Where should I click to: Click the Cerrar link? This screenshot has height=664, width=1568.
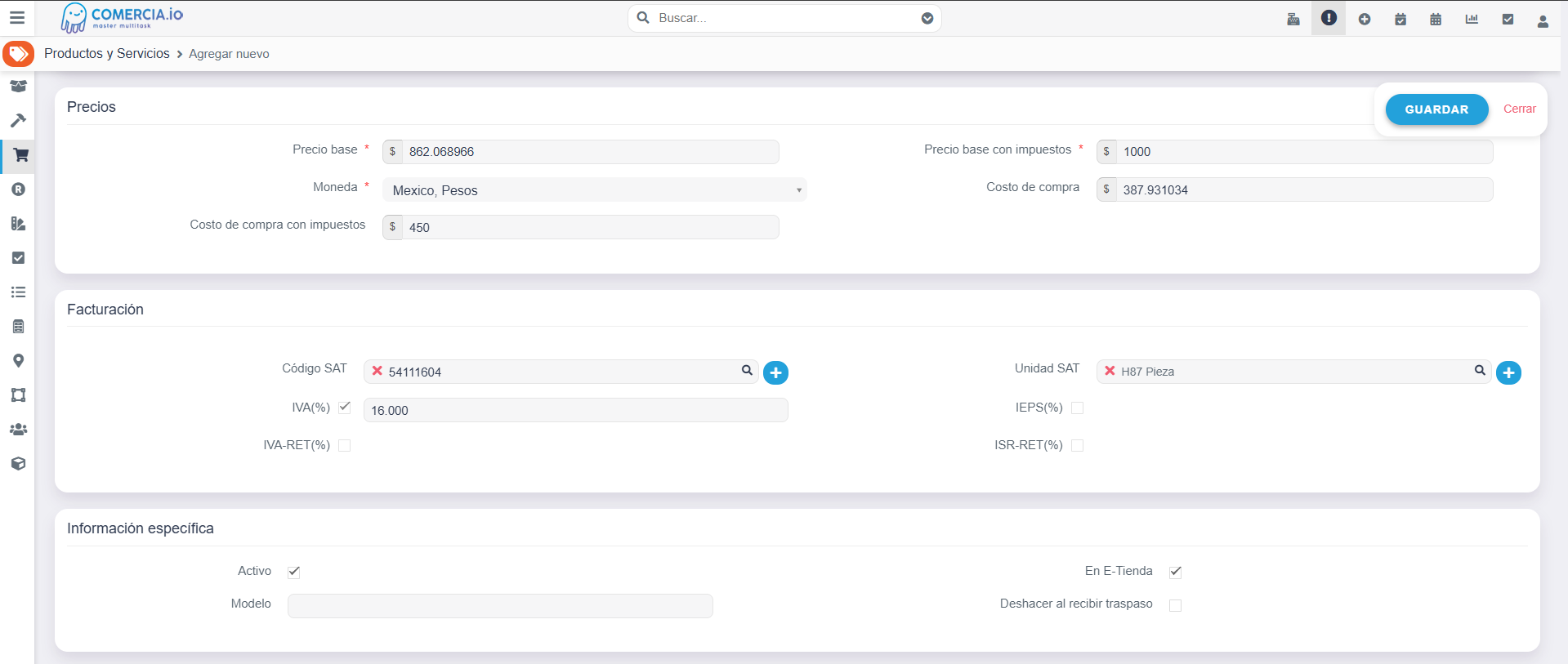point(1520,109)
